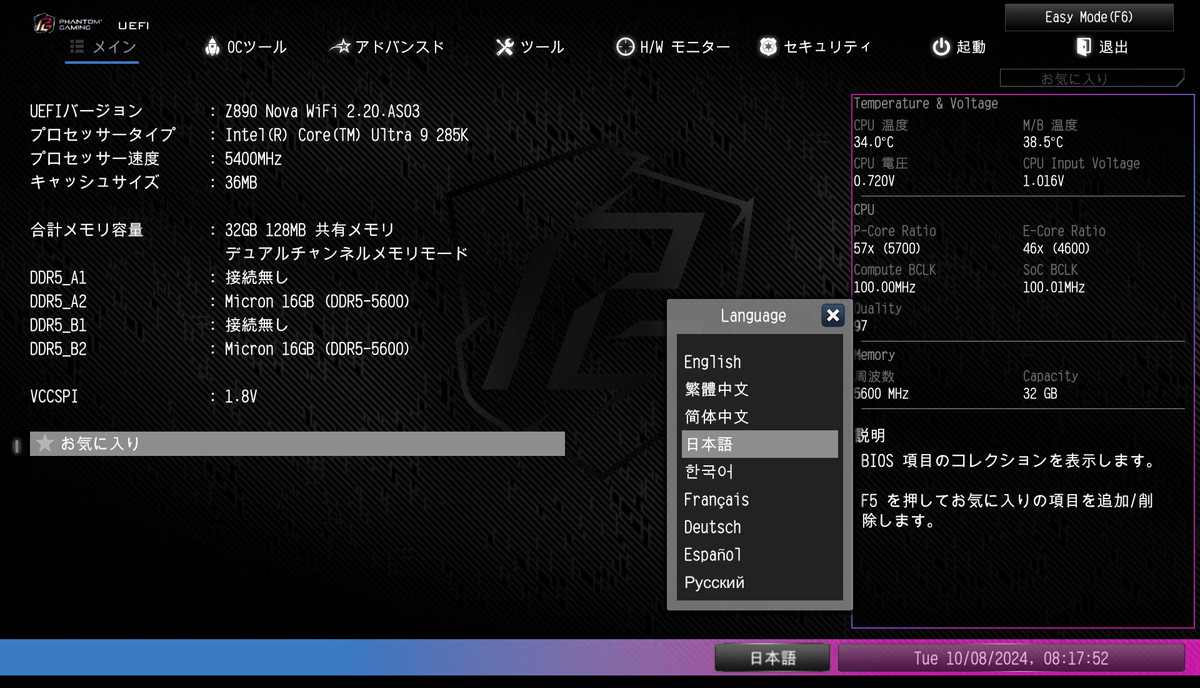This screenshot has width=1200, height=688.
Task: Click the DDR5_A2 label
Action: [58, 302]
